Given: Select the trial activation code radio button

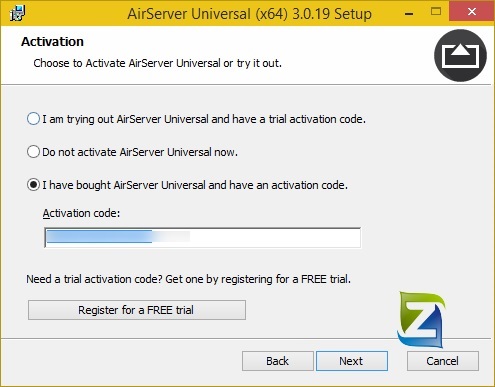Looking at the screenshot, I should point(33,119).
